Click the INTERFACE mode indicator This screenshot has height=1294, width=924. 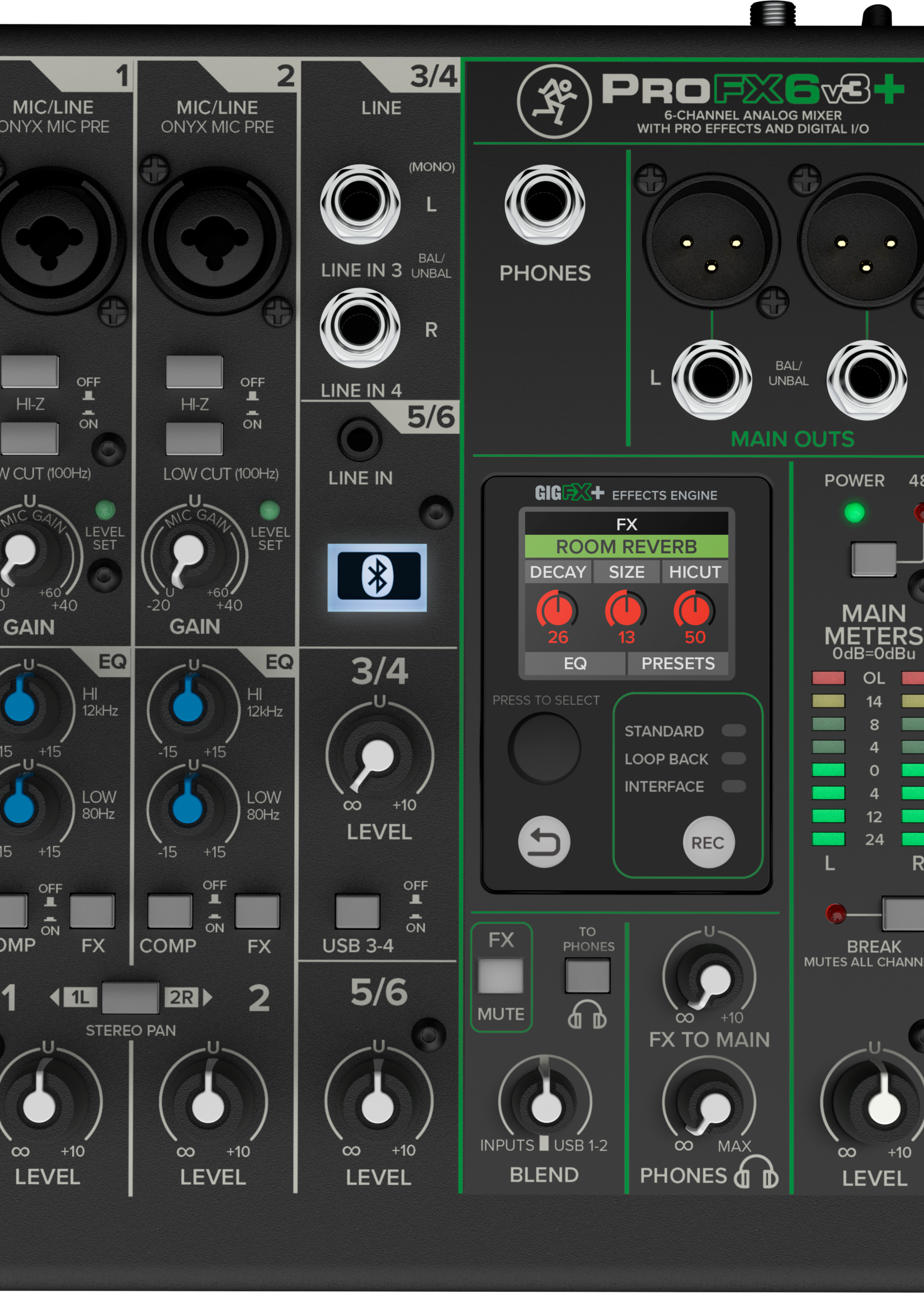(x=733, y=786)
